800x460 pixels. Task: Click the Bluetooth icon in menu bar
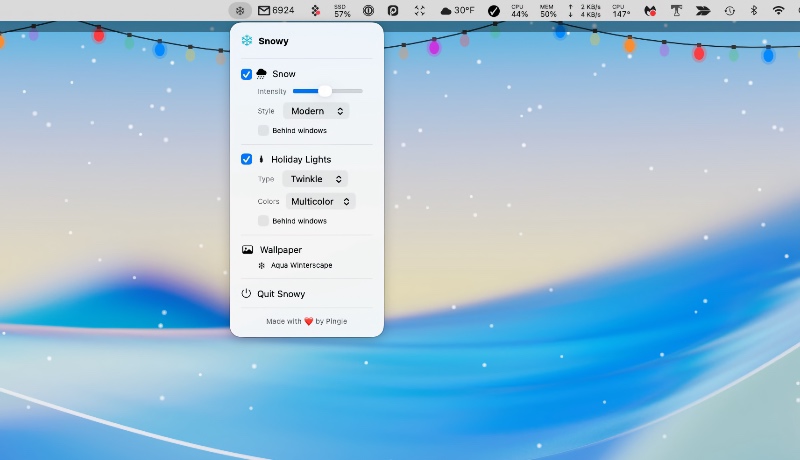point(754,11)
